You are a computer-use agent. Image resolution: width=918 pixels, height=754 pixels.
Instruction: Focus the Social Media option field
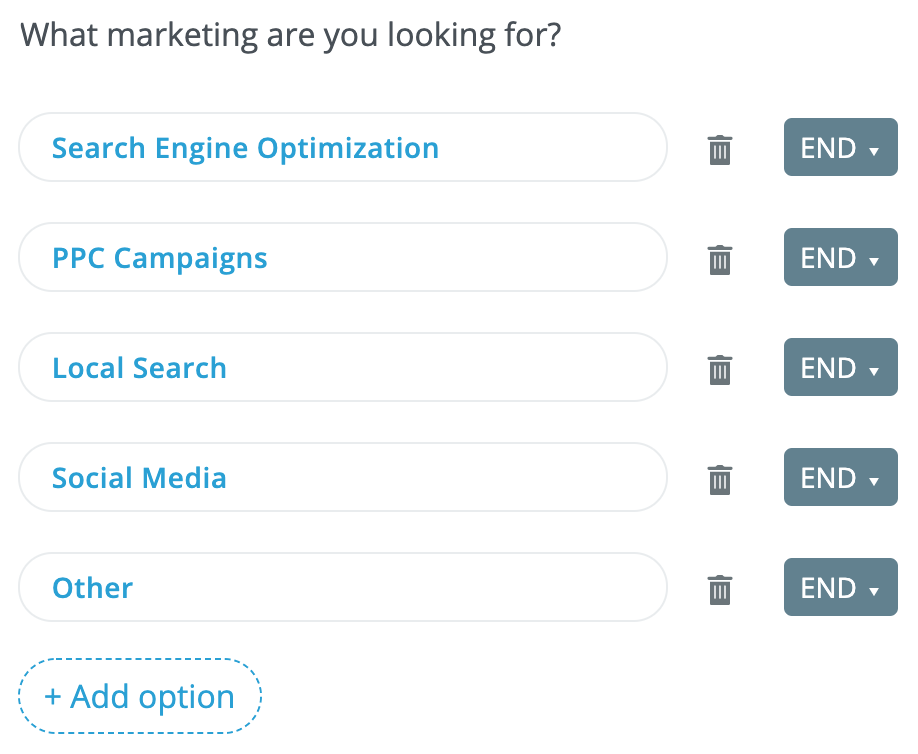coord(343,477)
